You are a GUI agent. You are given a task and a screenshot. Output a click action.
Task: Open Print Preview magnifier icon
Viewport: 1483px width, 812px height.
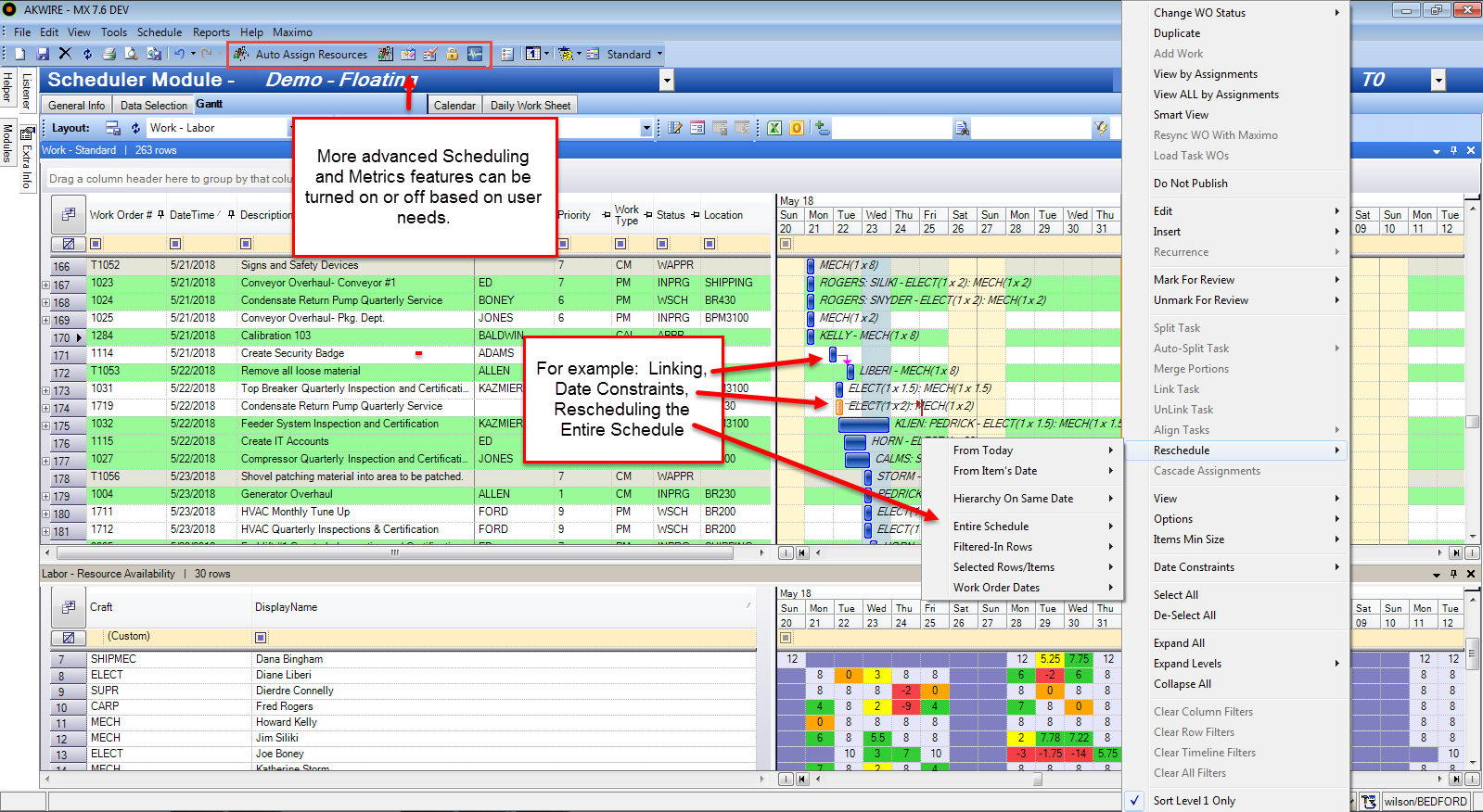132,54
